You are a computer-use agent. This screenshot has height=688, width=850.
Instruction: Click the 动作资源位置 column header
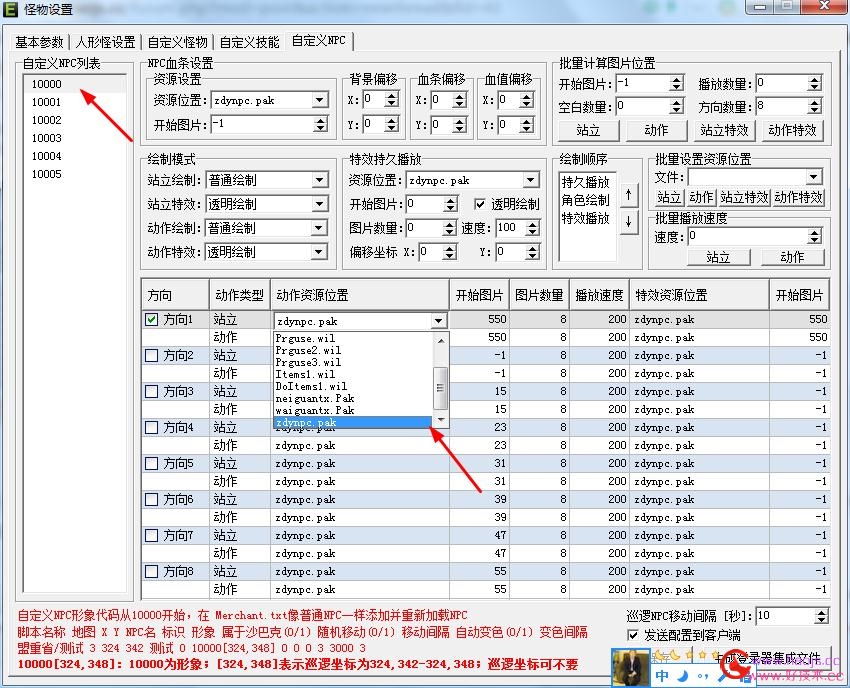(x=359, y=295)
